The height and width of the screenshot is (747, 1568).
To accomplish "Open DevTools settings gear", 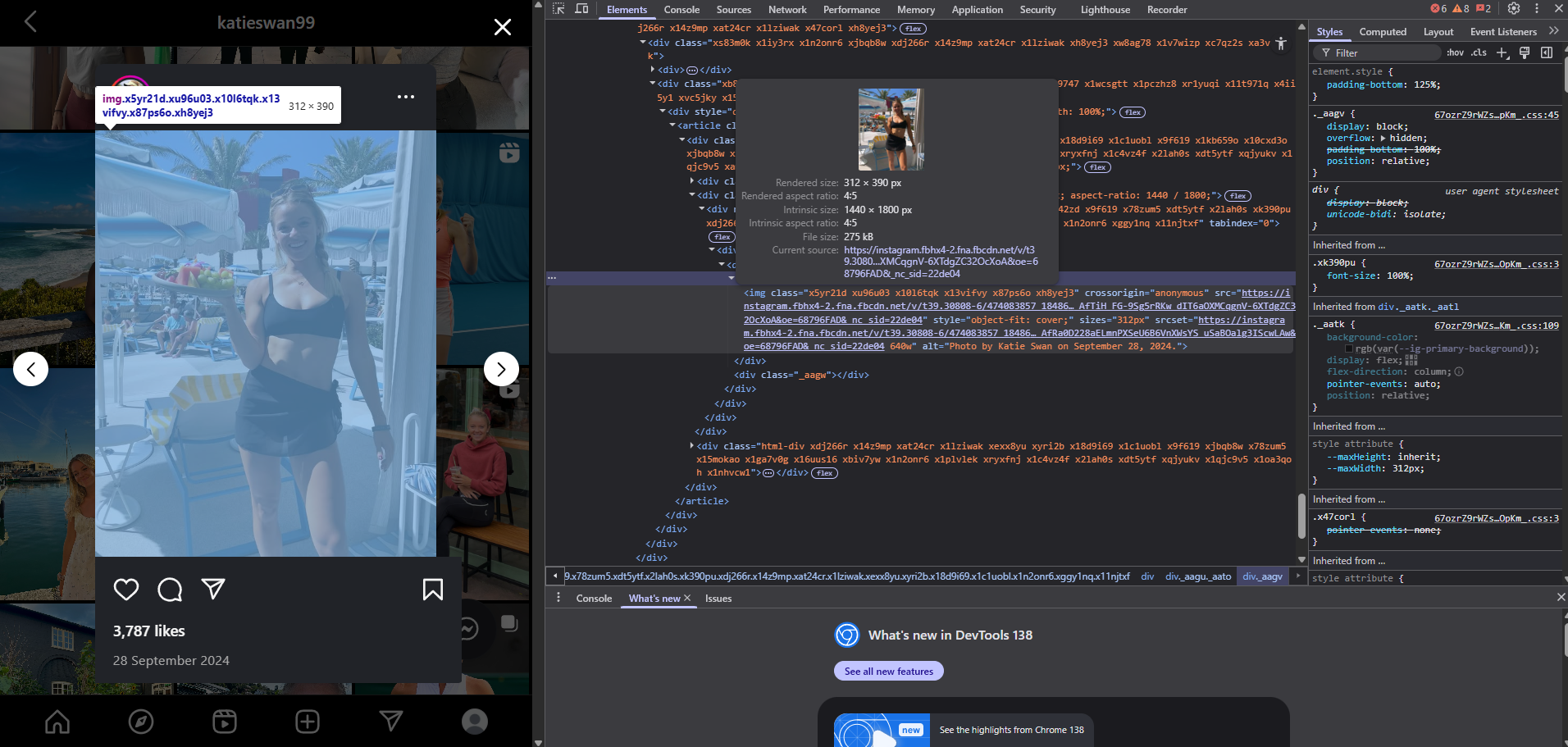I will [x=1514, y=8].
